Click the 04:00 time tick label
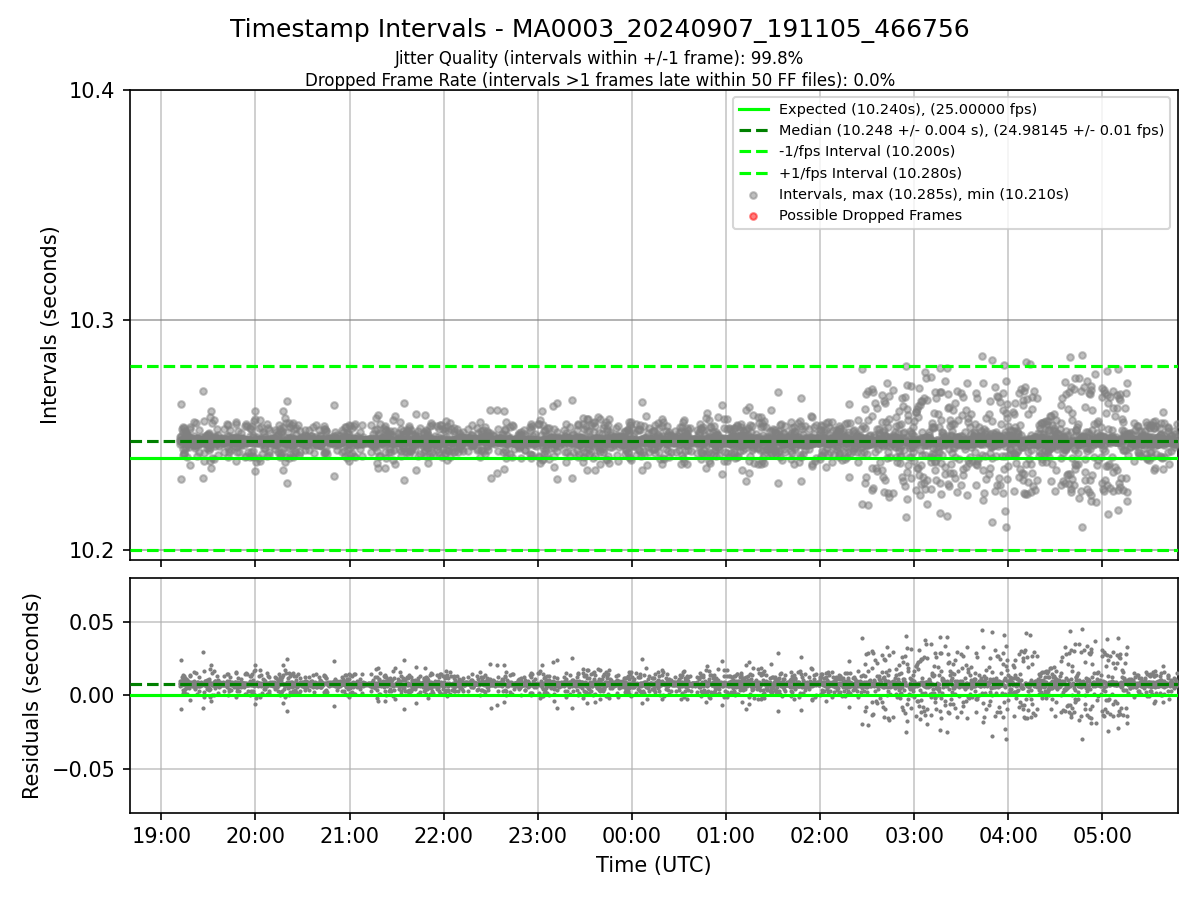The image size is (1200, 900). coord(1007,835)
